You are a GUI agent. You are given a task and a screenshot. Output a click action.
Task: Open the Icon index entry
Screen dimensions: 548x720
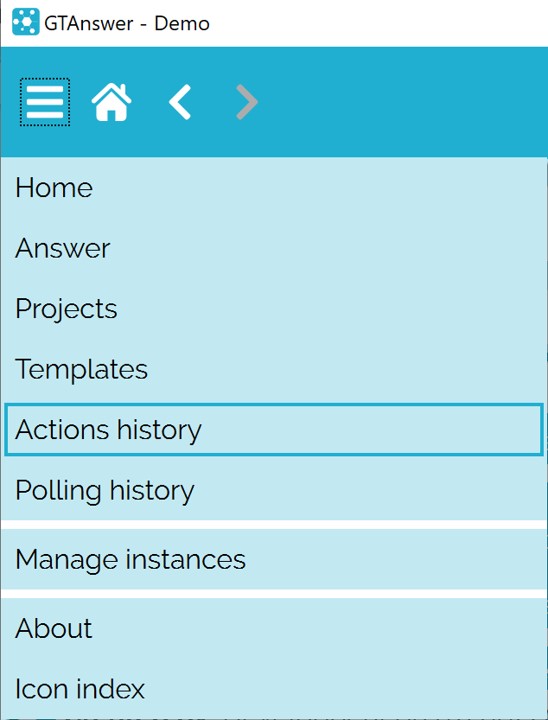(x=274, y=689)
